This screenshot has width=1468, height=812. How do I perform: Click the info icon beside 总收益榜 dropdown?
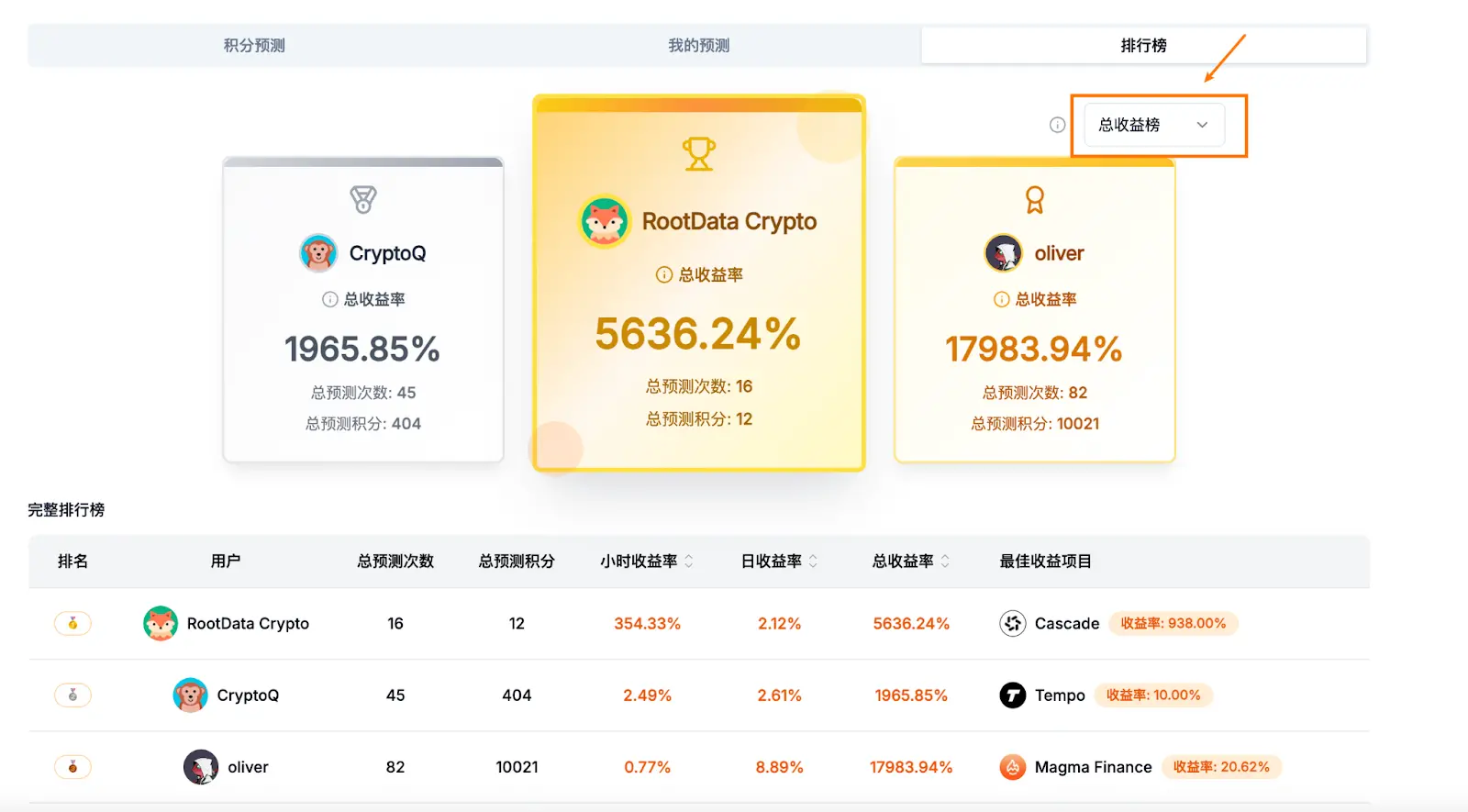tap(1057, 125)
